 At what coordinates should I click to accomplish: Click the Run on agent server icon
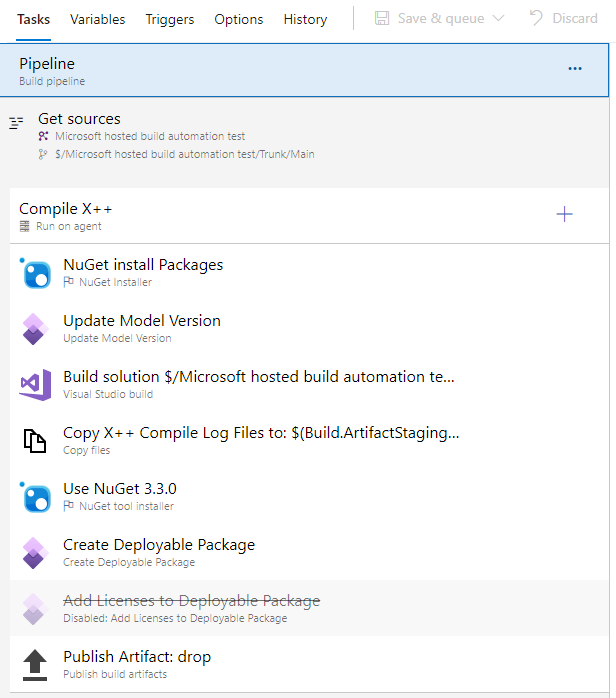pos(24,226)
